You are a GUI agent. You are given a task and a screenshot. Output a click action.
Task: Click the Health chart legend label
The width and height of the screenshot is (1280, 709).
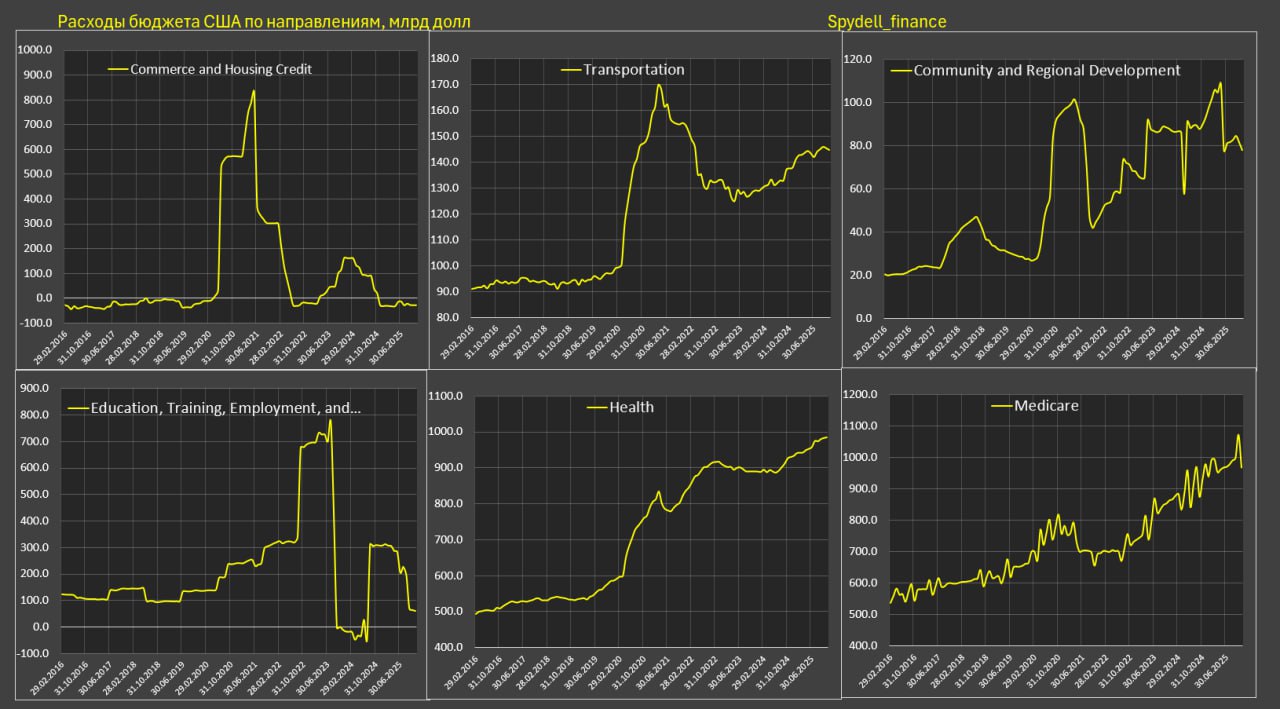(632, 407)
